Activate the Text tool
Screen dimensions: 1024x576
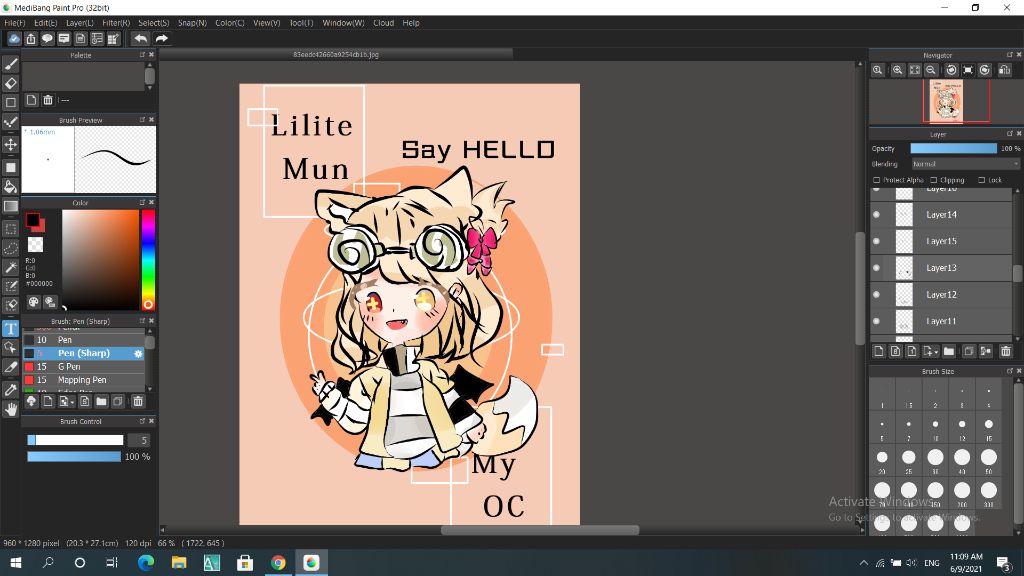coord(10,328)
